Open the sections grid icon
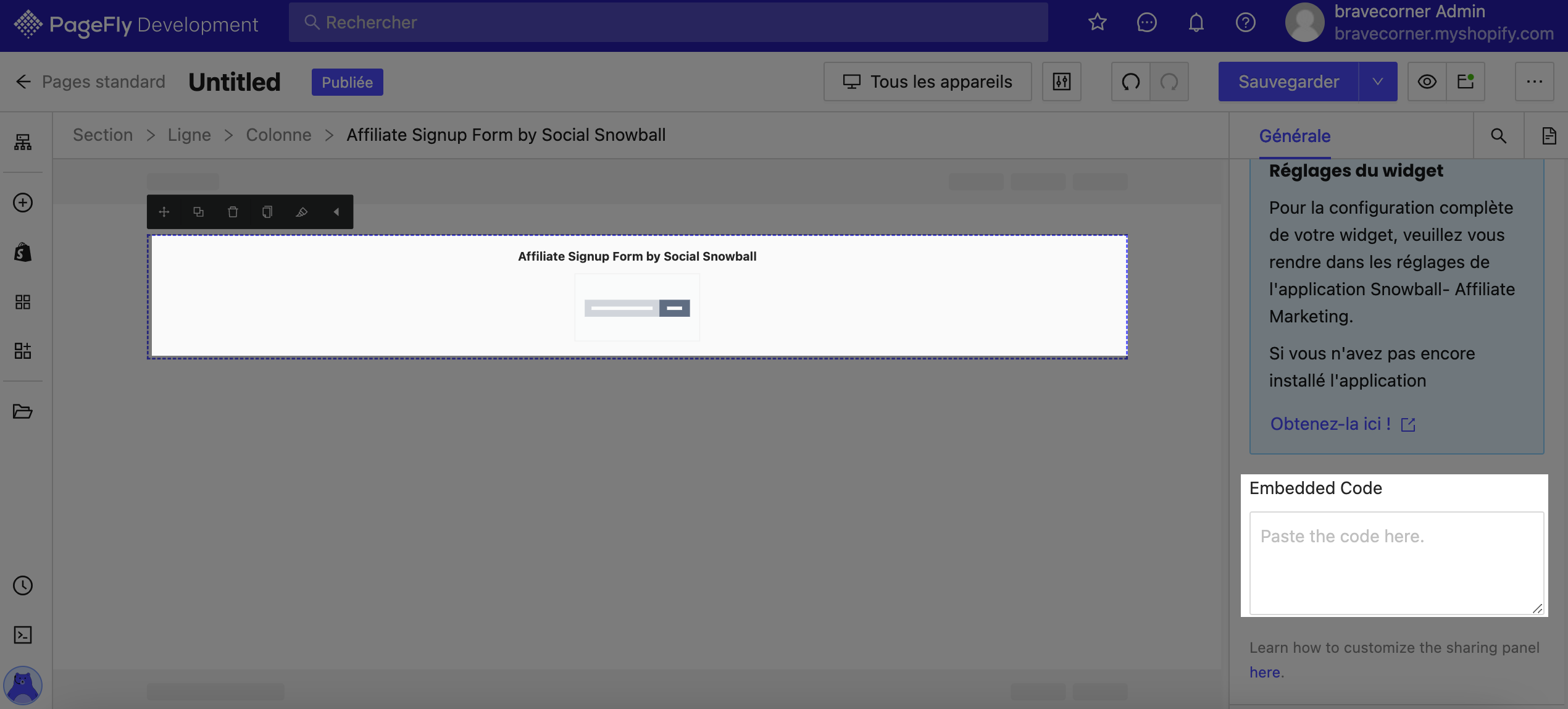The image size is (1568, 709). 23,301
